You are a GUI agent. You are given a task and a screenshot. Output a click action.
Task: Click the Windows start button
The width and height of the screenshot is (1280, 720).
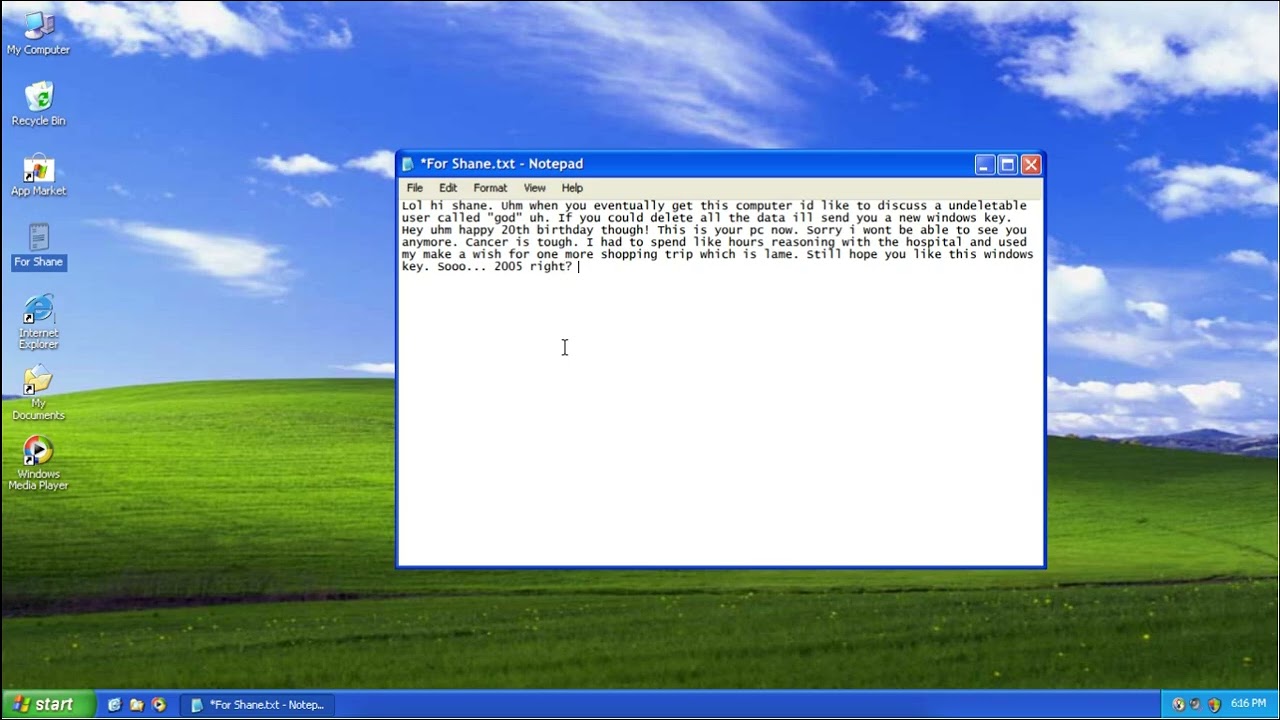(48, 705)
